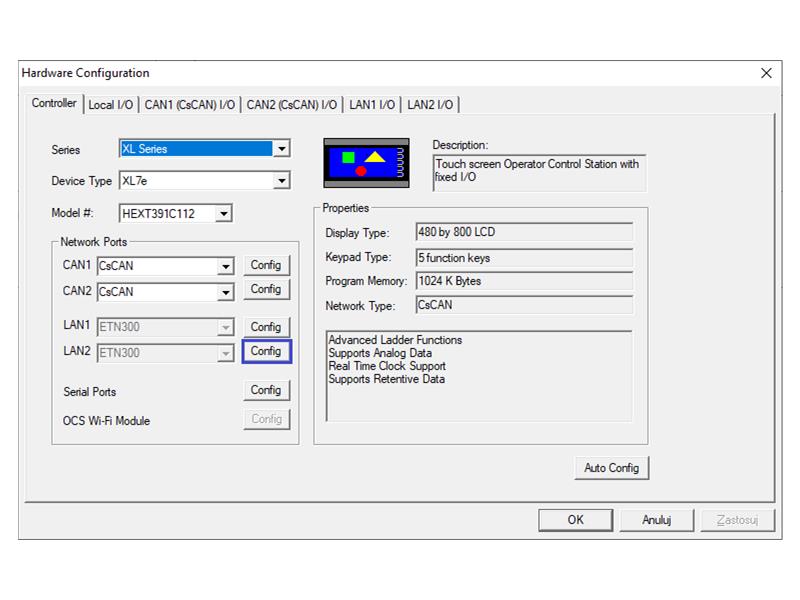Click the 'OCS Wi-Fi Module' label
The height and width of the screenshot is (600, 800).
[x=106, y=421]
